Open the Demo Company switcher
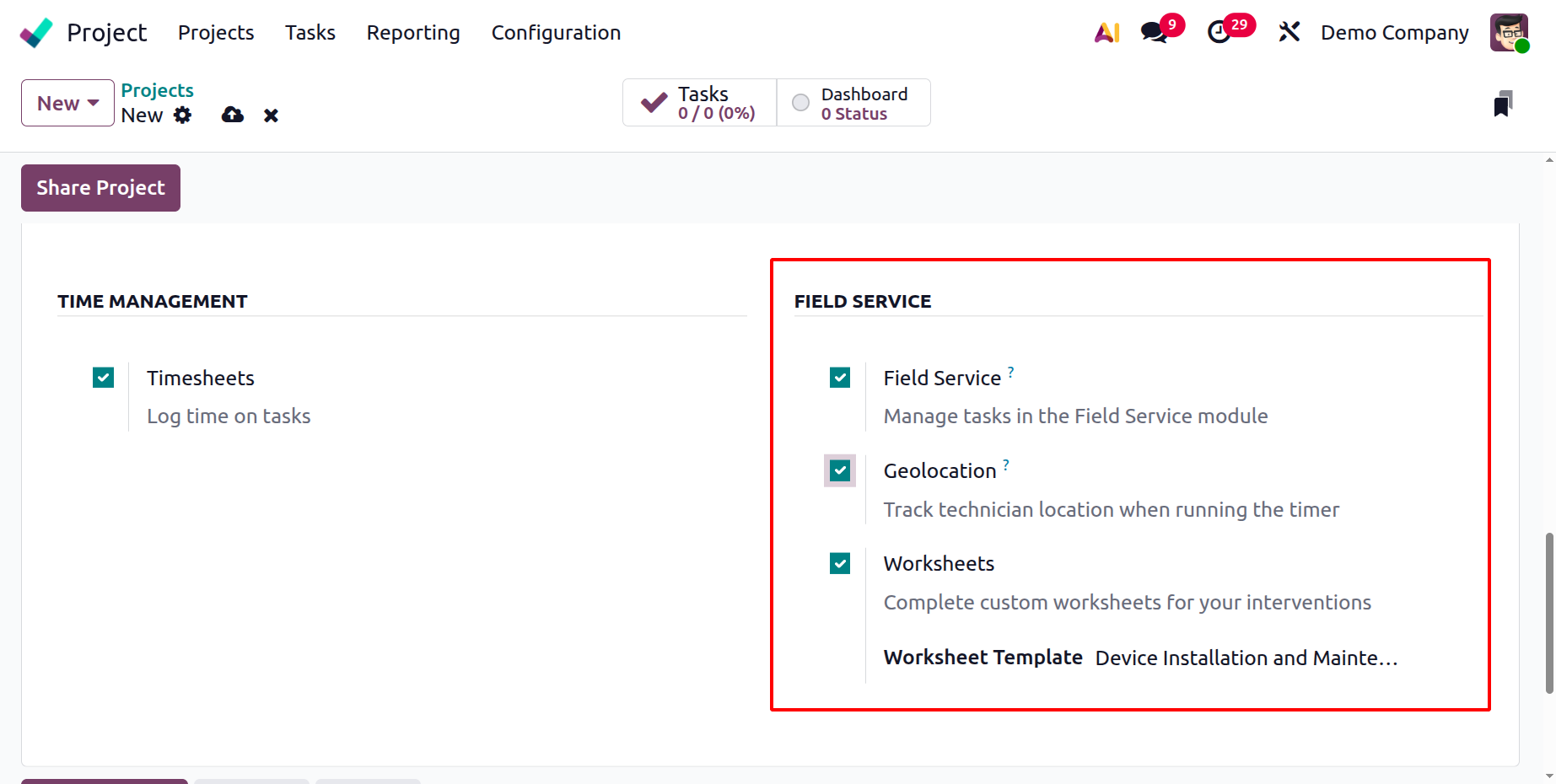Screen dimensions: 1556x784 (1394, 33)
